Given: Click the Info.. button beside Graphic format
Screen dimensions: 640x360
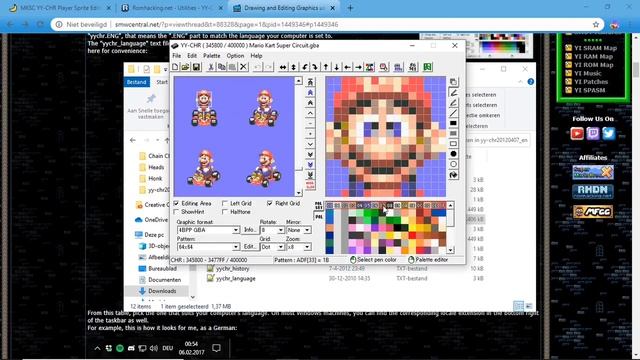Looking at the screenshot, I should click(249, 230).
